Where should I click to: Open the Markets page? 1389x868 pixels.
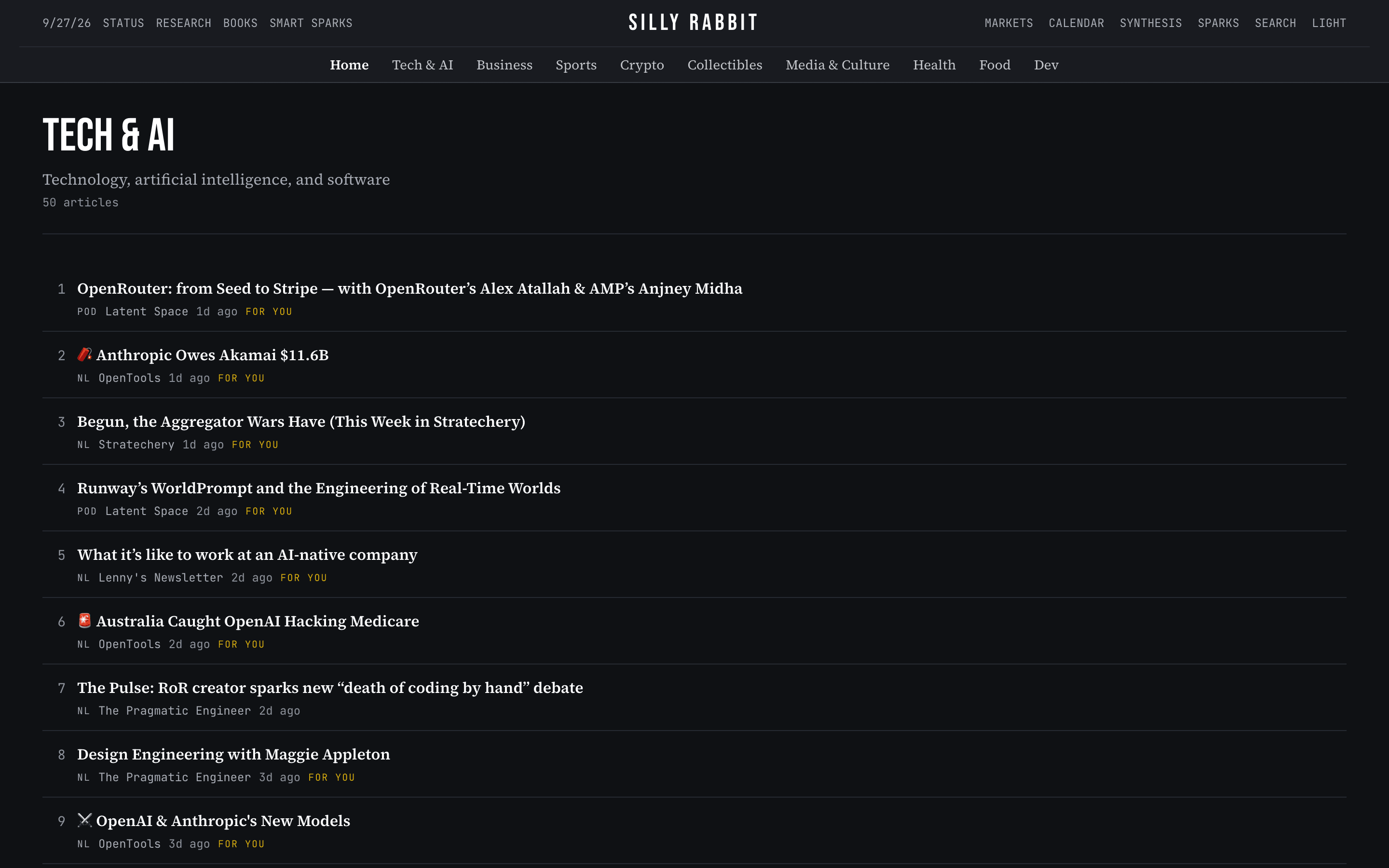[x=1008, y=23]
